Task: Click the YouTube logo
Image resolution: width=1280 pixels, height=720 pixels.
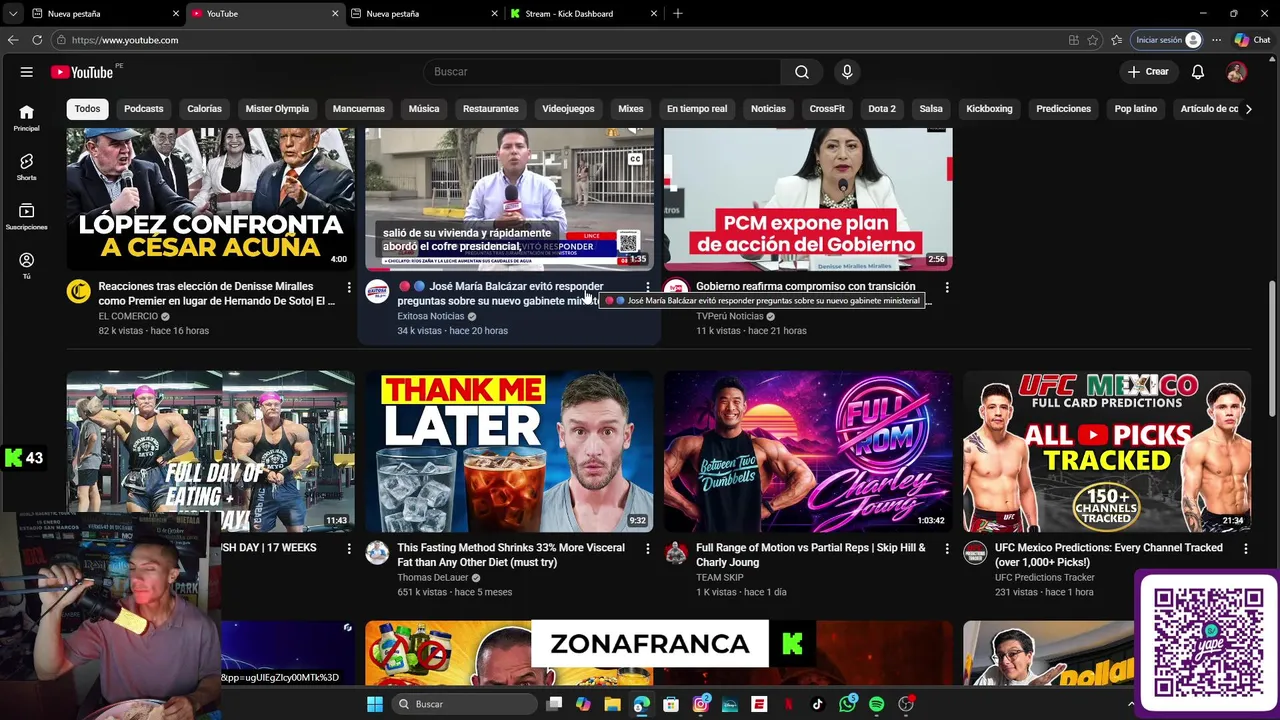Action: pos(82,72)
